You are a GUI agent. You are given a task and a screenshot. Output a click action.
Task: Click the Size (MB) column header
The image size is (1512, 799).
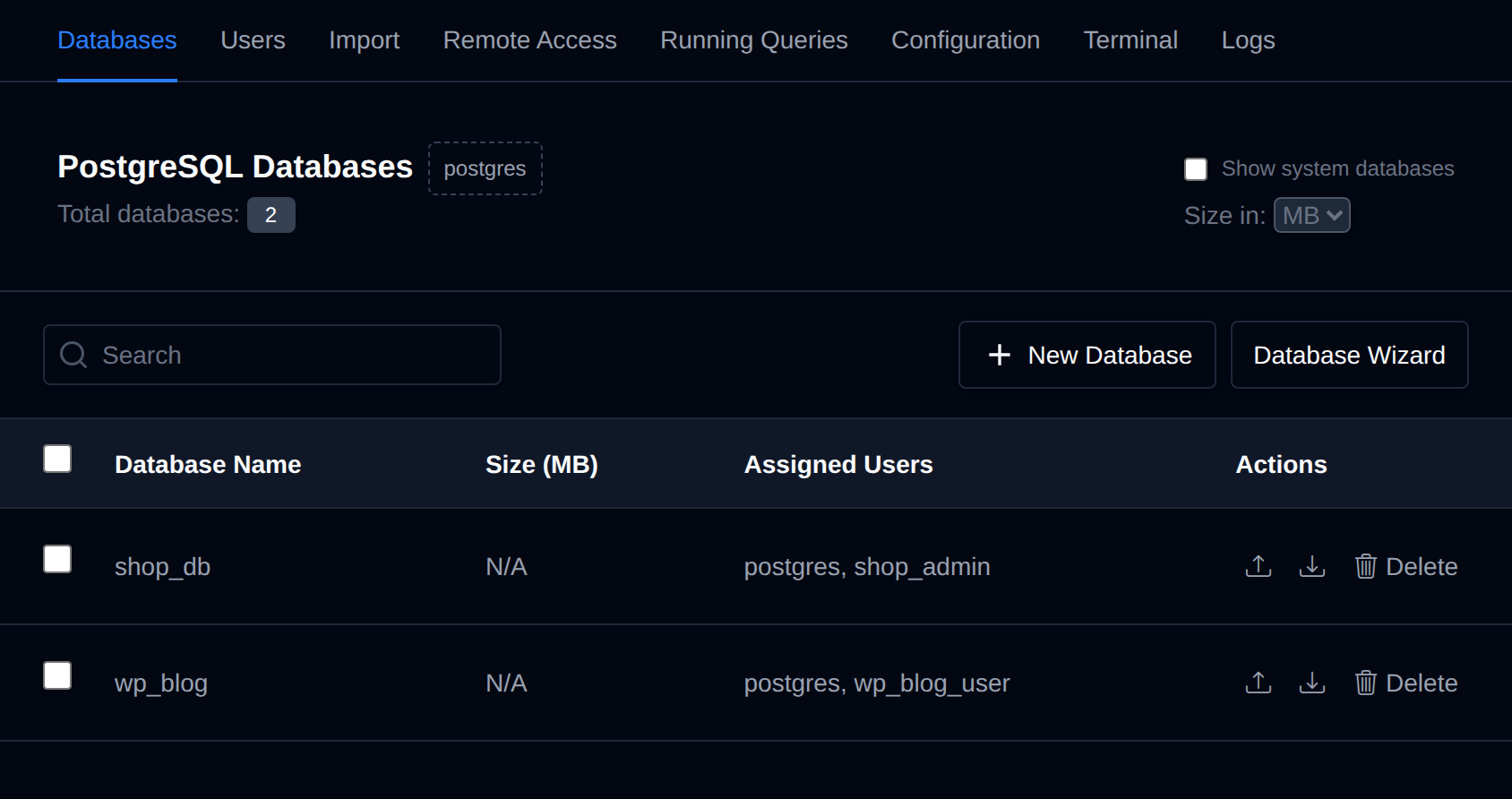click(541, 464)
